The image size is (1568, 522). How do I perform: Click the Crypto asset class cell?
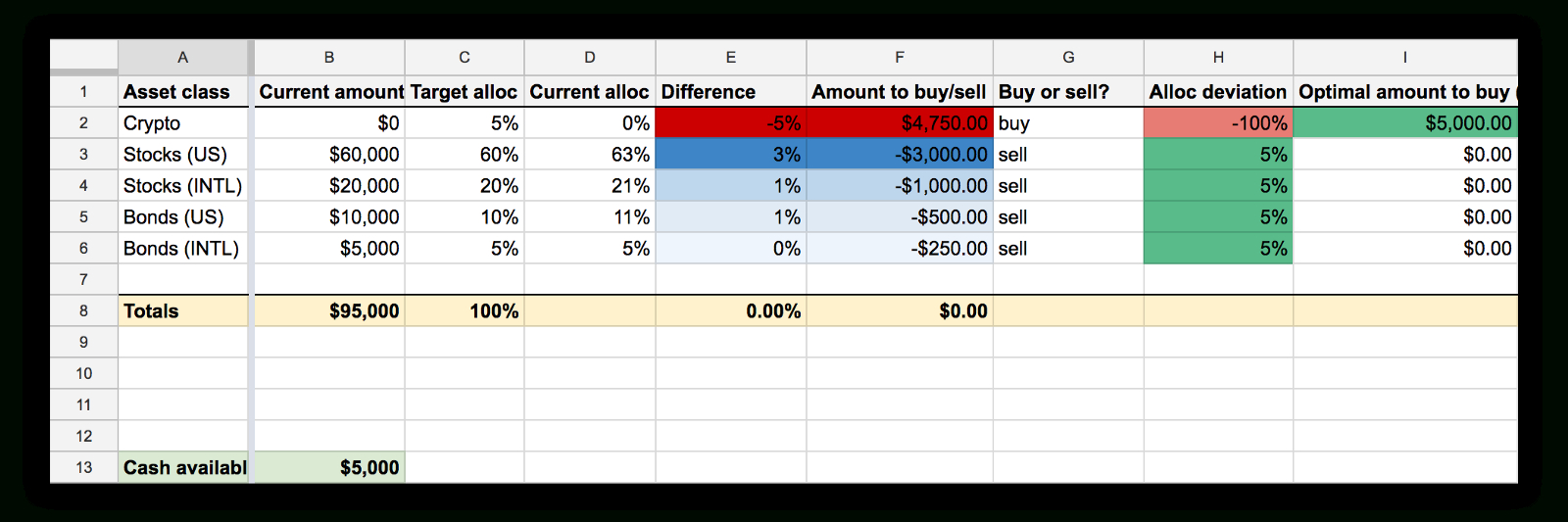pyautogui.click(x=183, y=123)
